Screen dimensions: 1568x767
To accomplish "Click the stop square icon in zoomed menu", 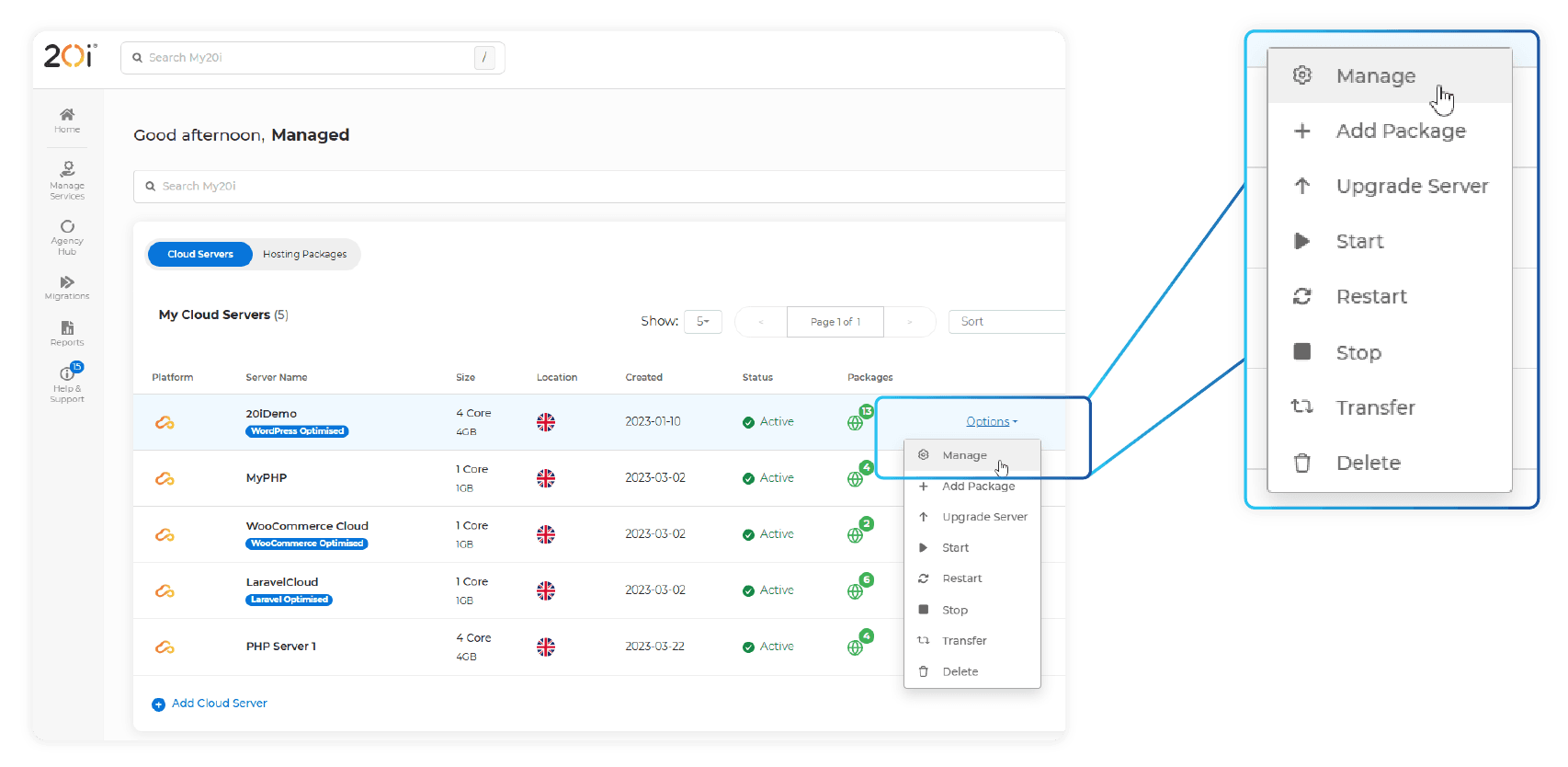I will [1302, 351].
